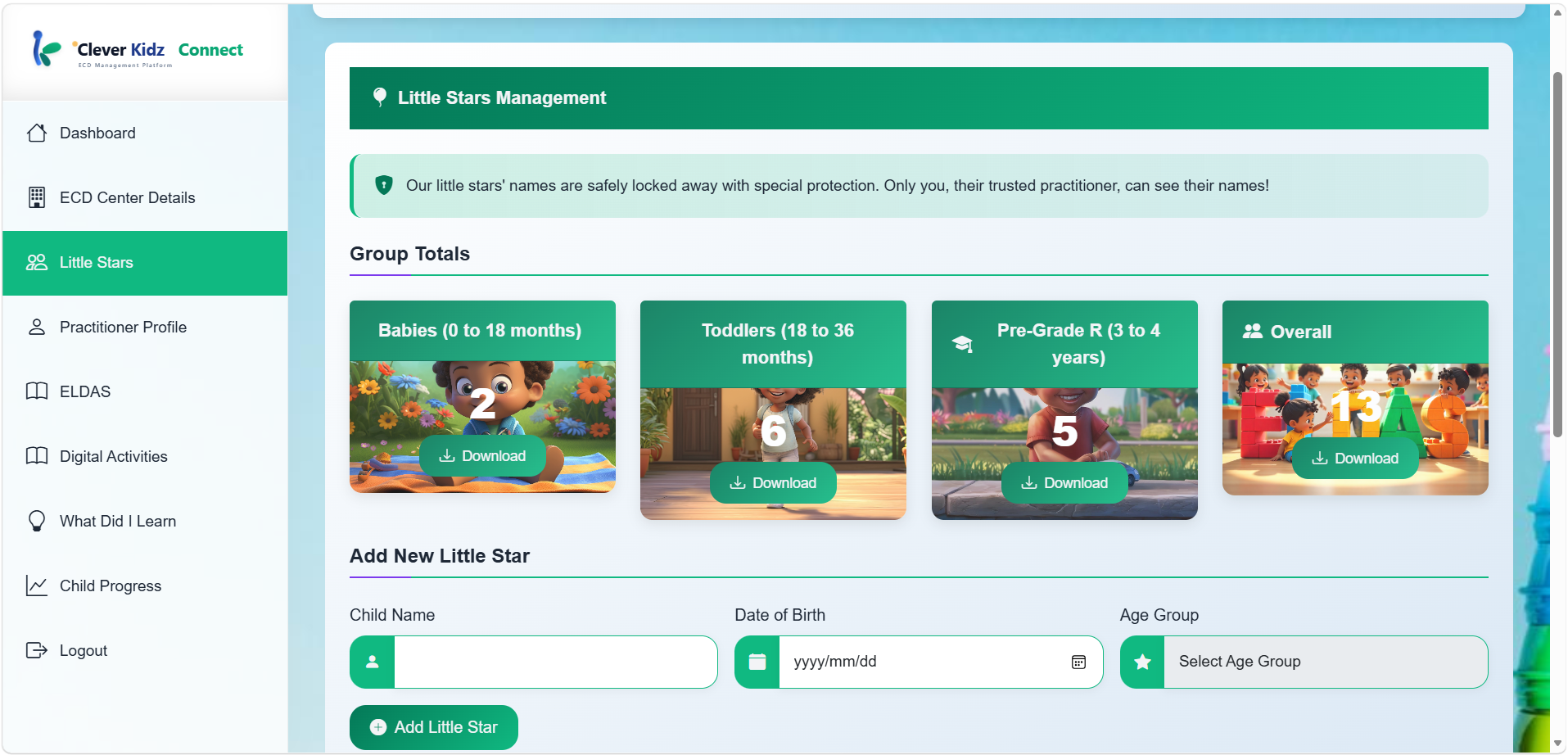The height and width of the screenshot is (755, 1568).
Task: Click the Clever Kidz Connect logo
Action: click(x=137, y=50)
